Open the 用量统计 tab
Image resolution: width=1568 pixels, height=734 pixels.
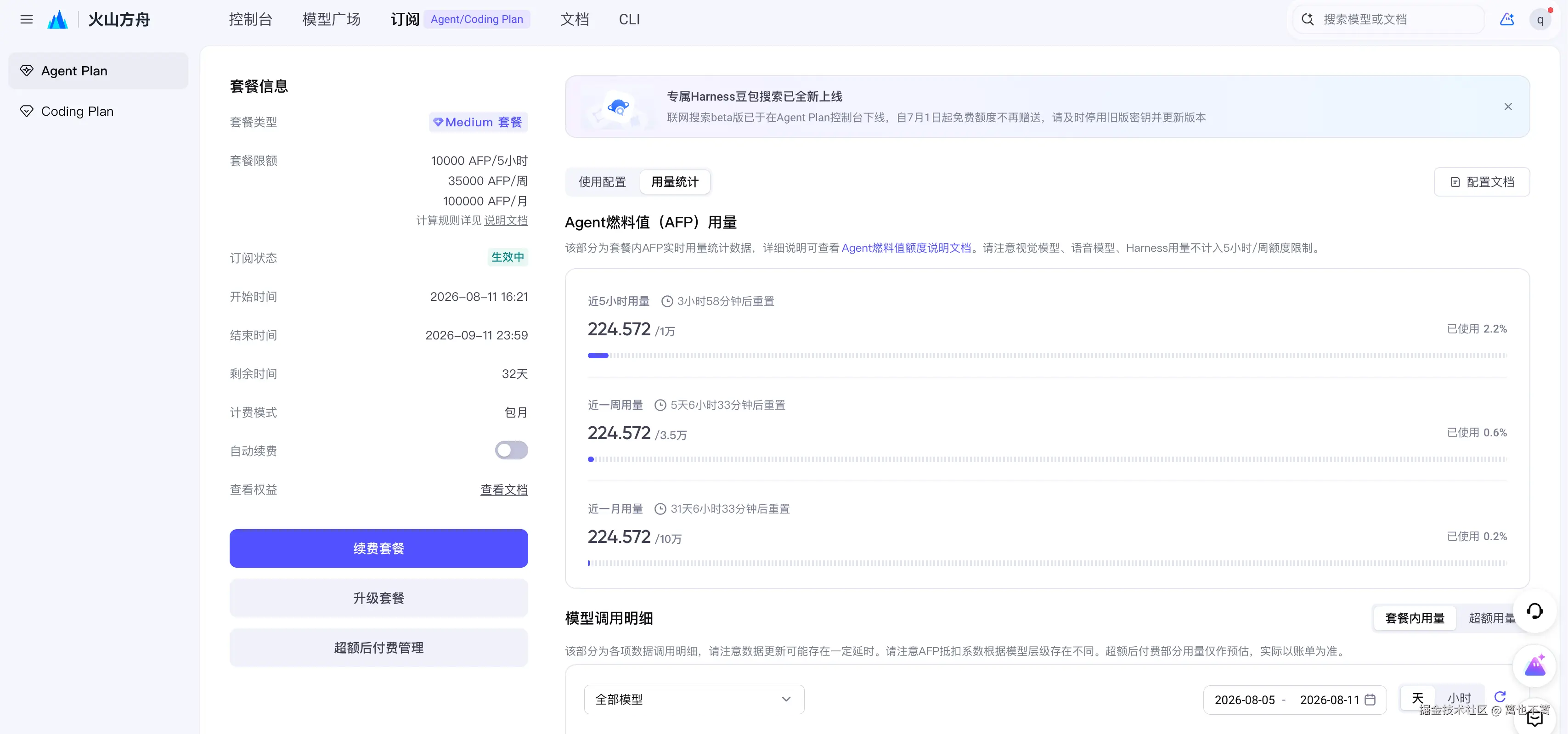pos(674,182)
